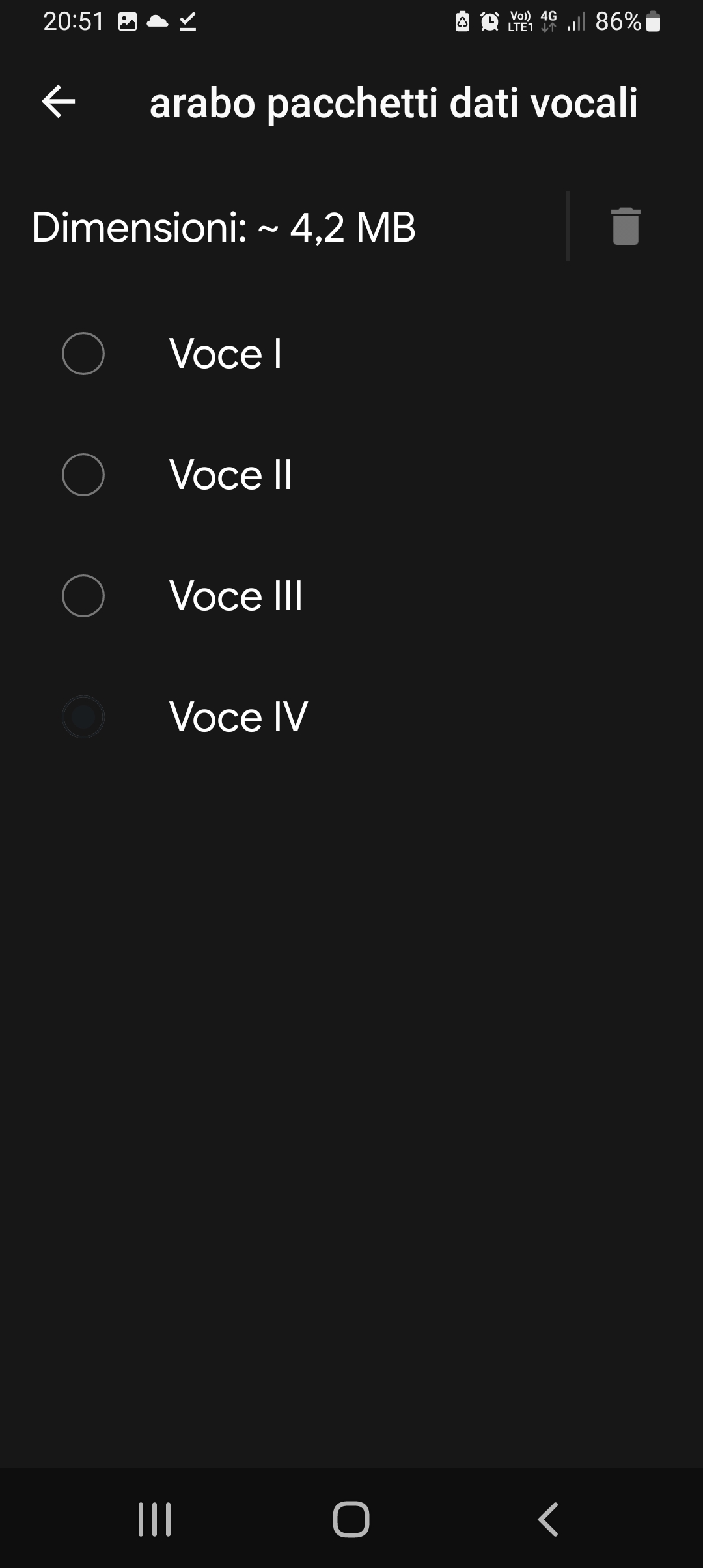Tap the Dimensioni 4,2 MB text

point(224,227)
